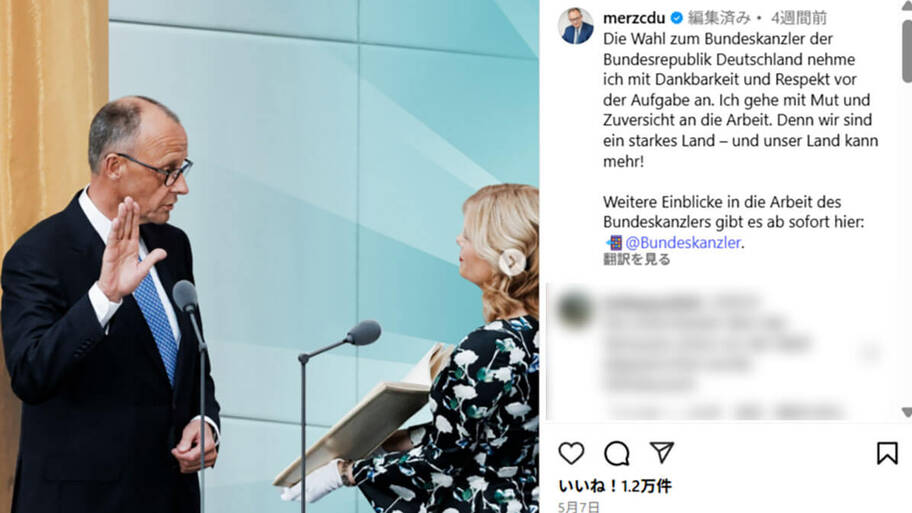912x513 pixels.
Task: Click the 5月7日 post date
Action: point(578,507)
